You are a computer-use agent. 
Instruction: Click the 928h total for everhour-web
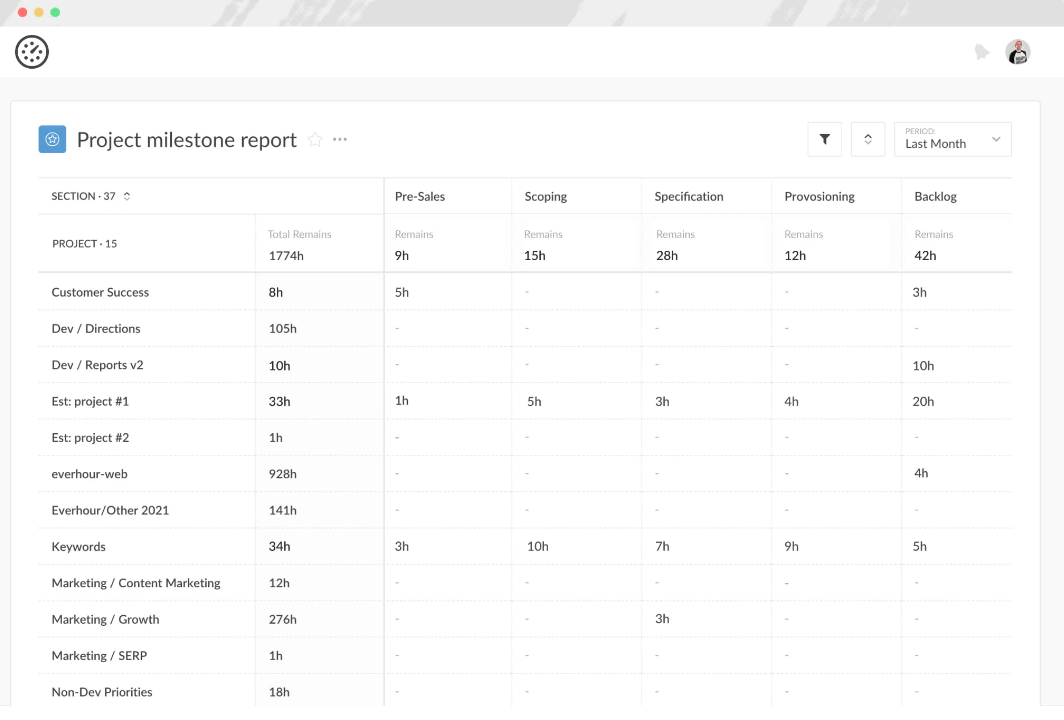[282, 474]
